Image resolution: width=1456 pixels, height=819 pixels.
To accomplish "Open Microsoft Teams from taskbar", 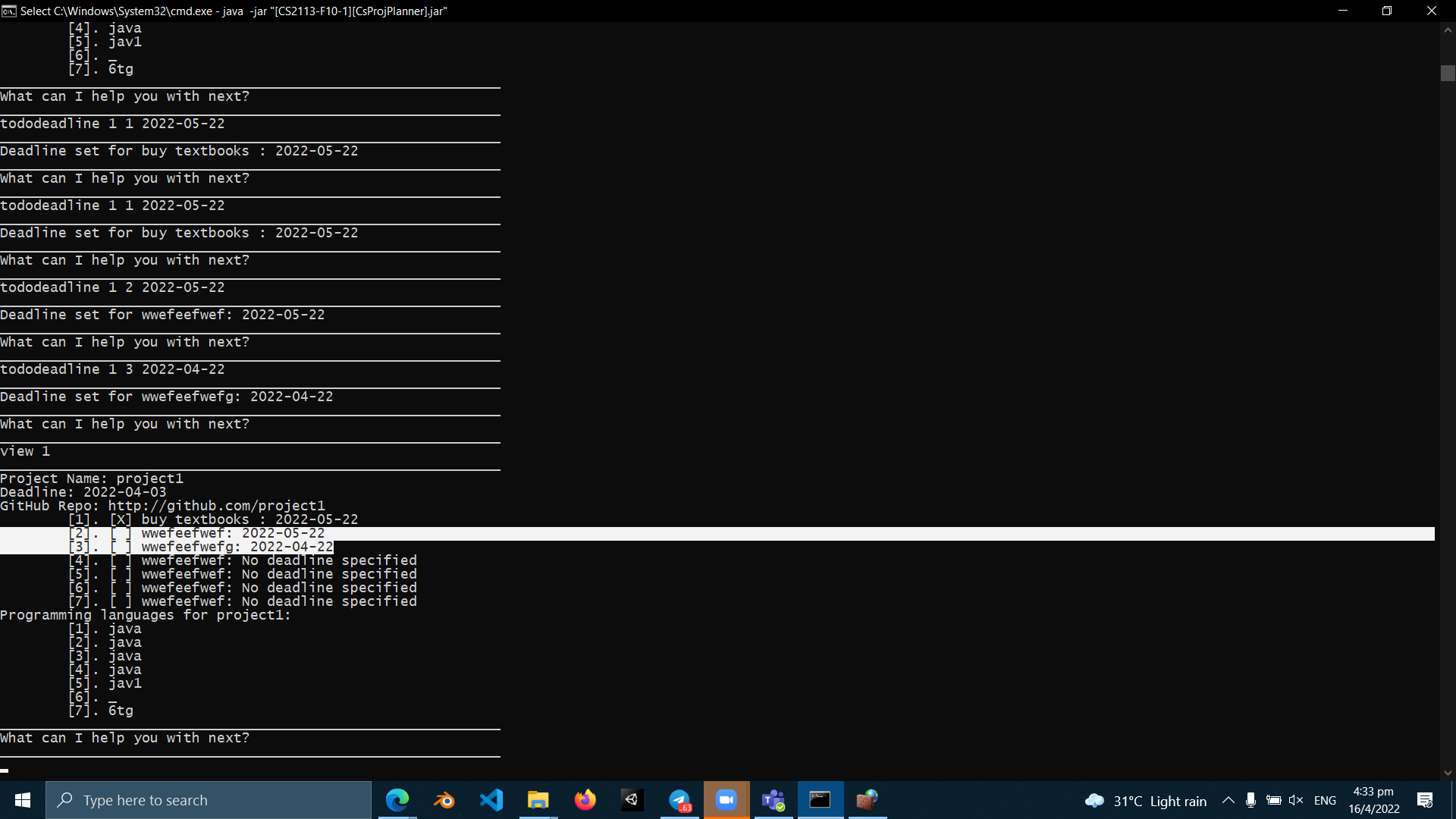I will 773,800.
